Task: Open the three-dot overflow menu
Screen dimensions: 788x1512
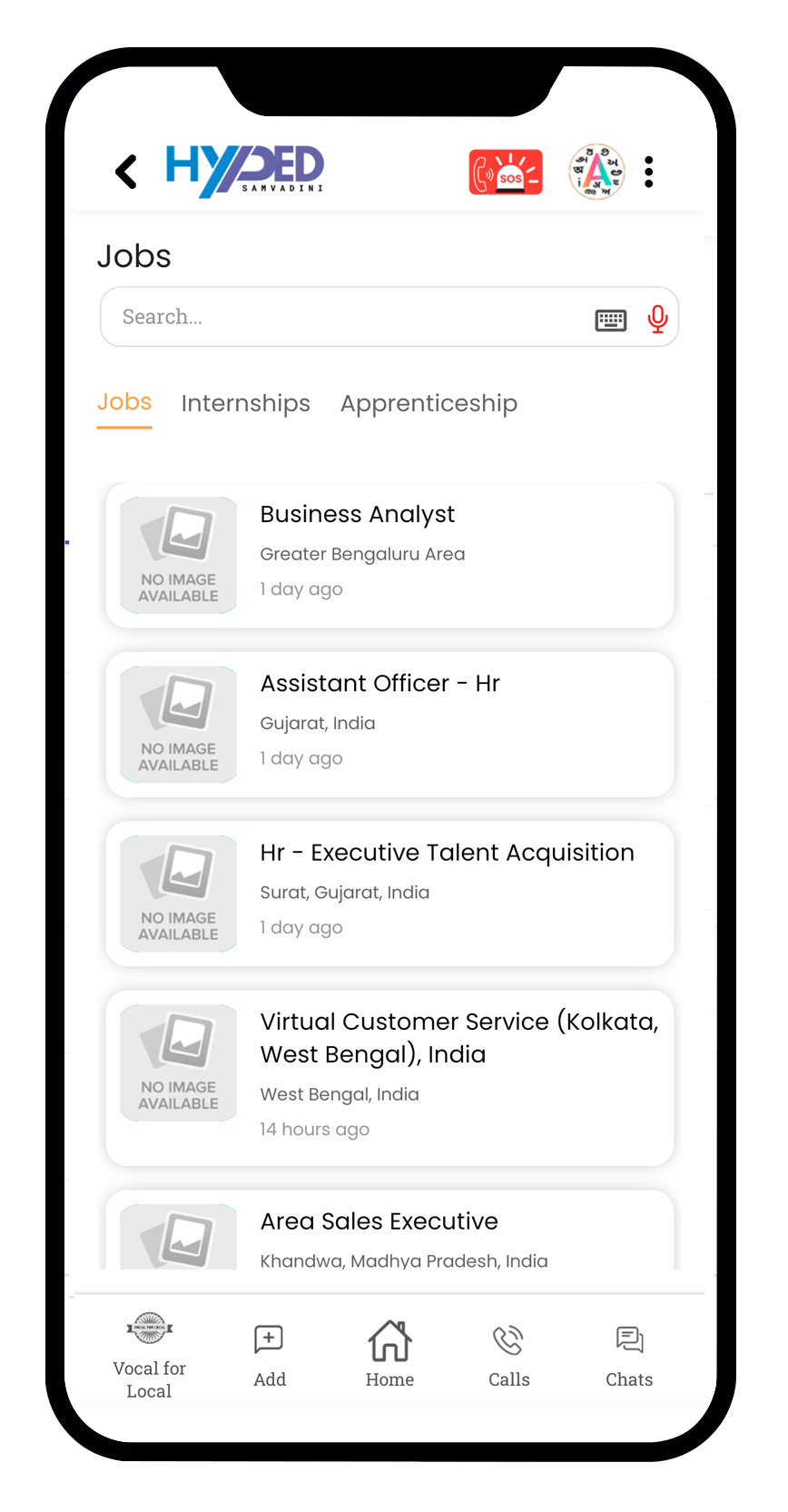Action: pyautogui.click(x=648, y=172)
